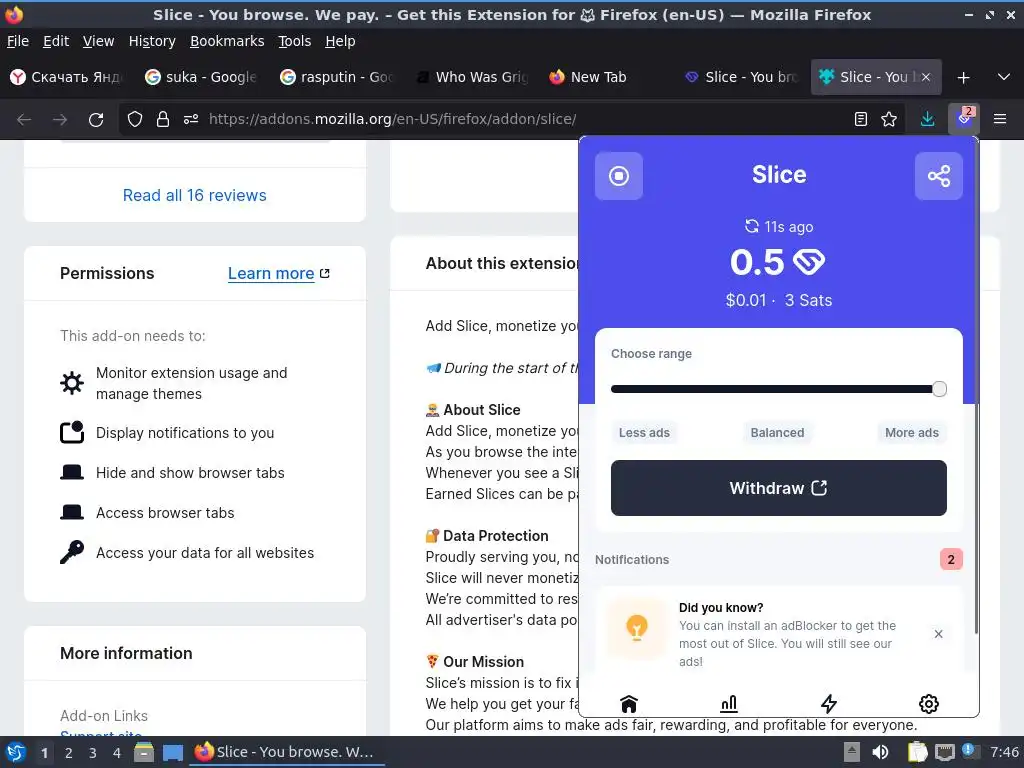
Task: Open the Edit menu
Action: pos(56,41)
